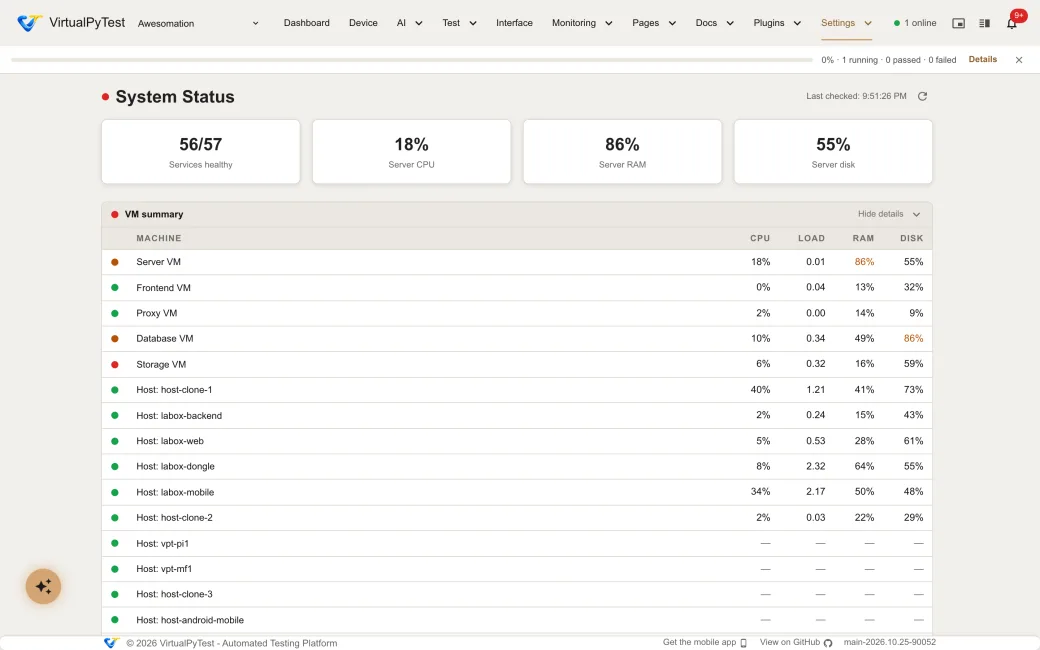Click the VM summary red status dot
The width and height of the screenshot is (1040, 650).
tap(115, 214)
